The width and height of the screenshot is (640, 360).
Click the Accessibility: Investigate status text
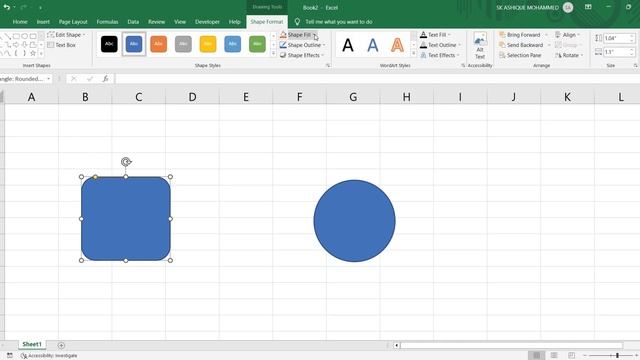point(49,356)
